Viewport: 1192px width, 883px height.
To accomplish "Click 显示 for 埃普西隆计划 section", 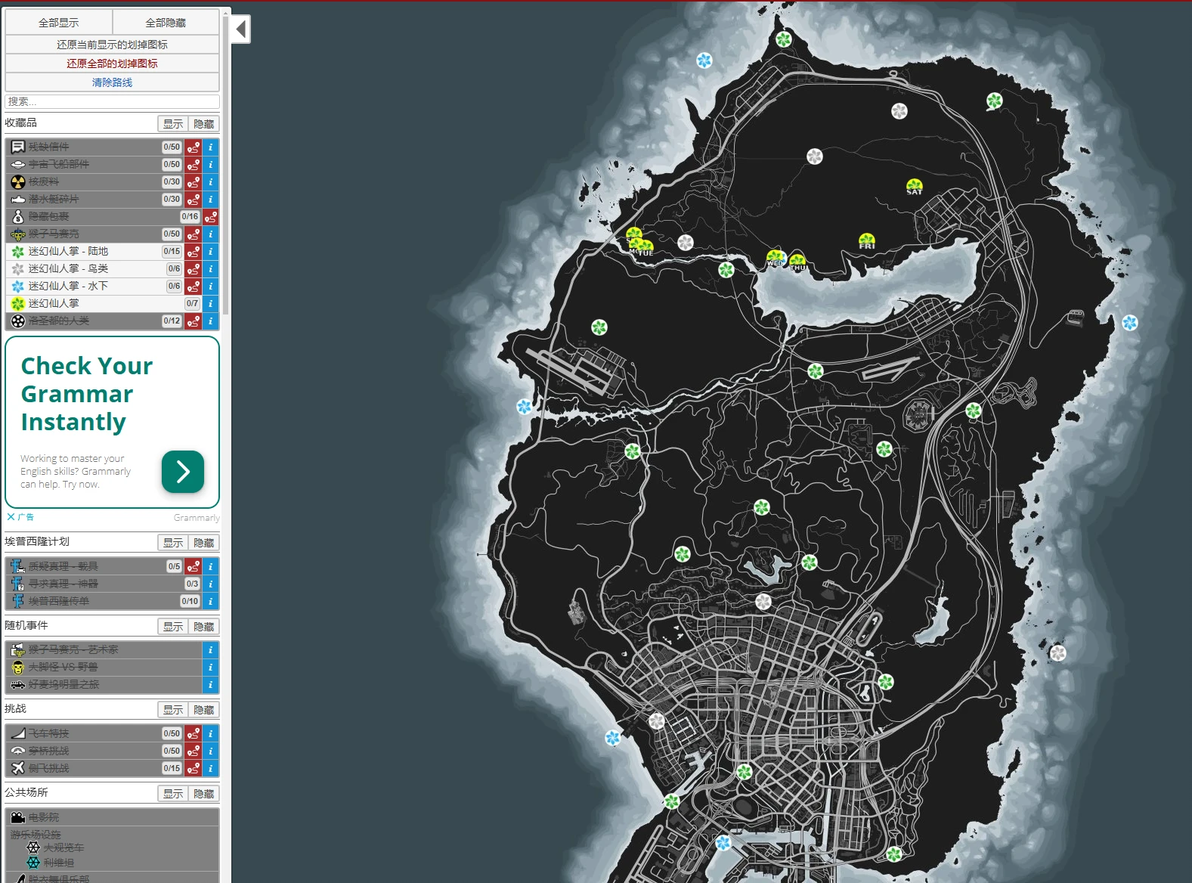I will click(x=173, y=543).
